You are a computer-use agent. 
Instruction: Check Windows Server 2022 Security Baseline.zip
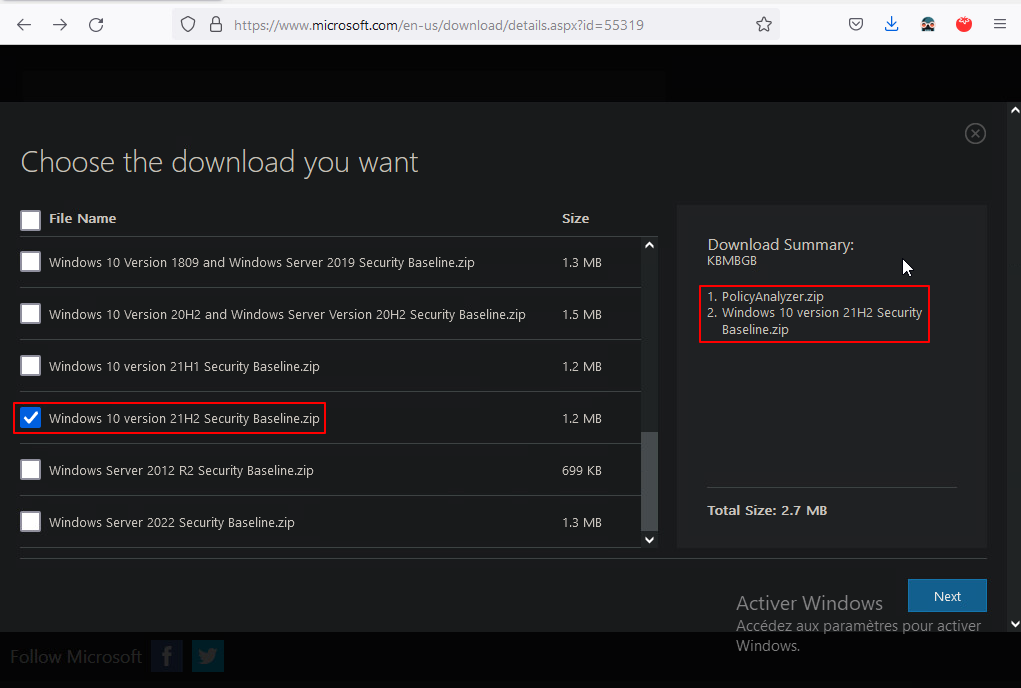31,522
